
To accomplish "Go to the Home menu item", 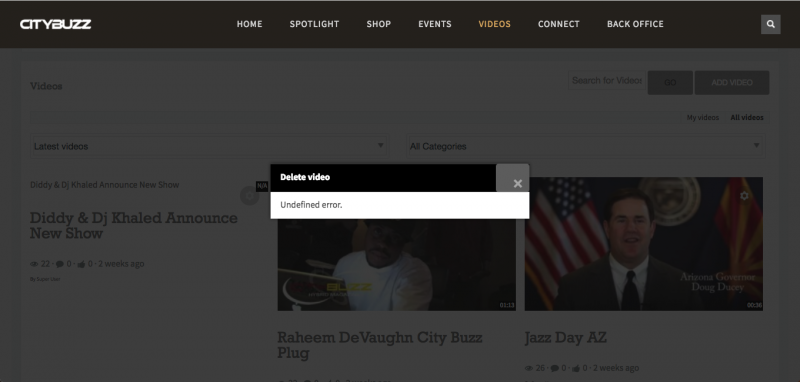I will pyautogui.click(x=249, y=24).
